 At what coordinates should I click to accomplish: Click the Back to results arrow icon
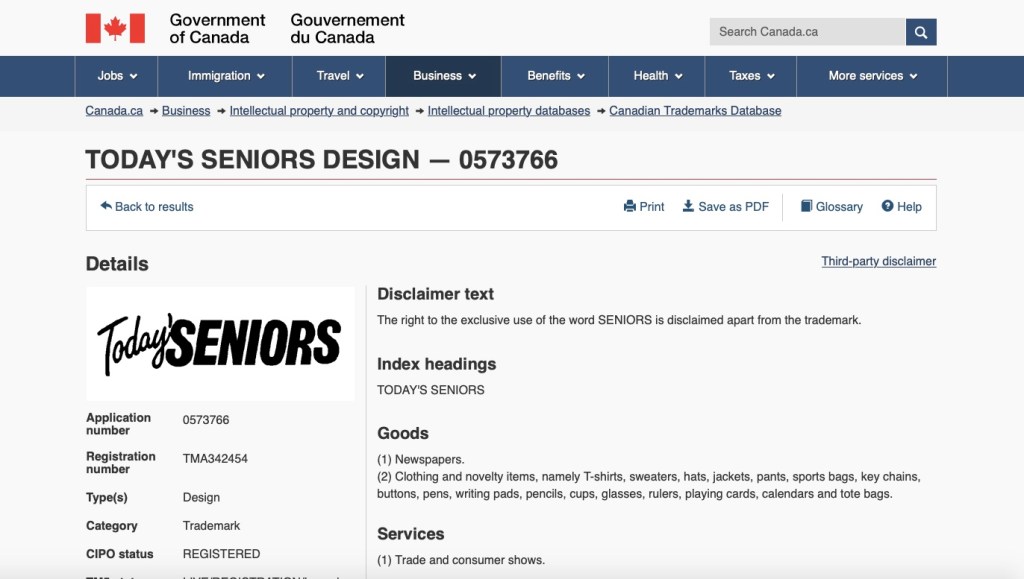(x=106, y=206)
